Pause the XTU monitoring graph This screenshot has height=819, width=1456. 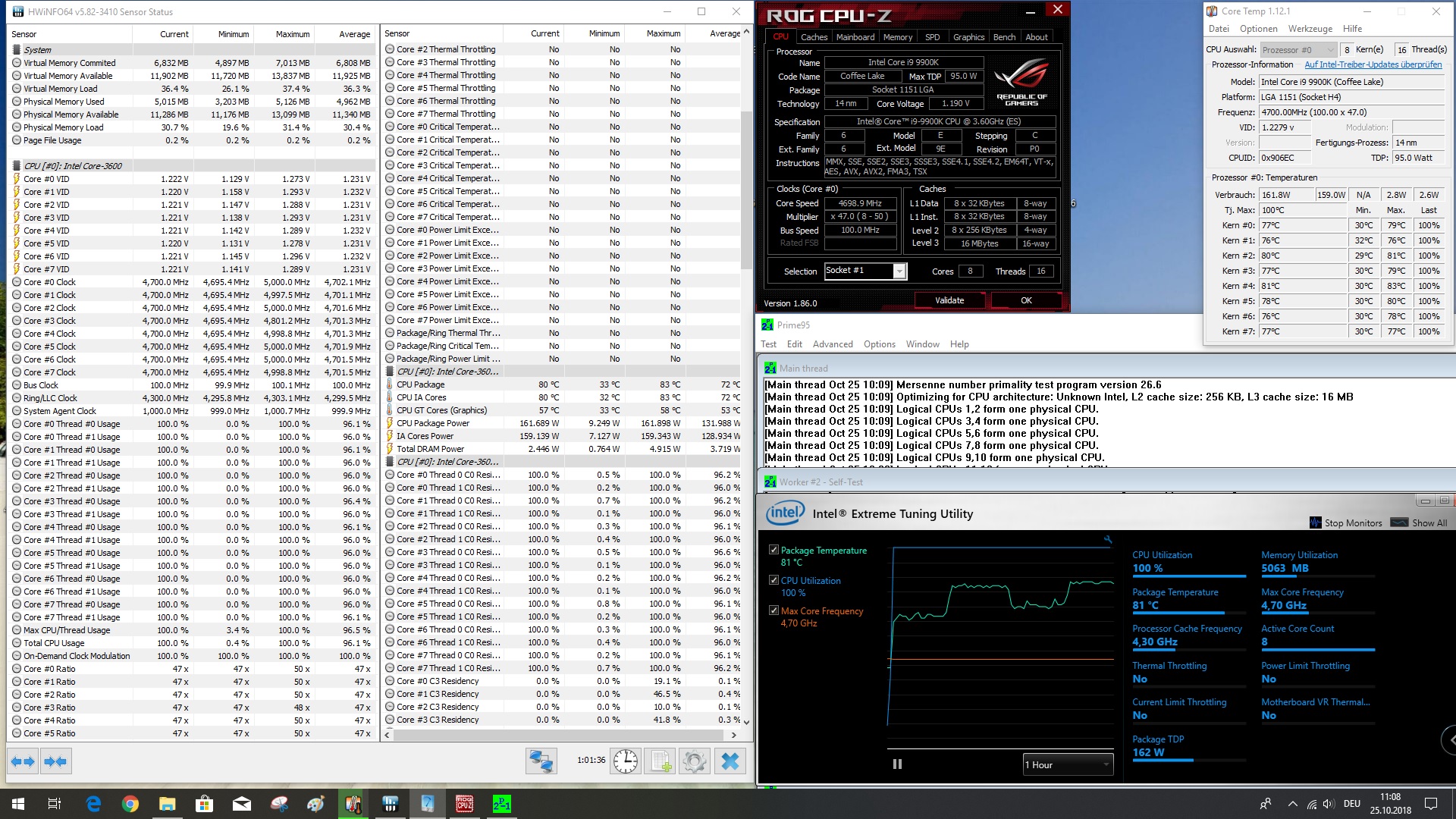[897, 764]
